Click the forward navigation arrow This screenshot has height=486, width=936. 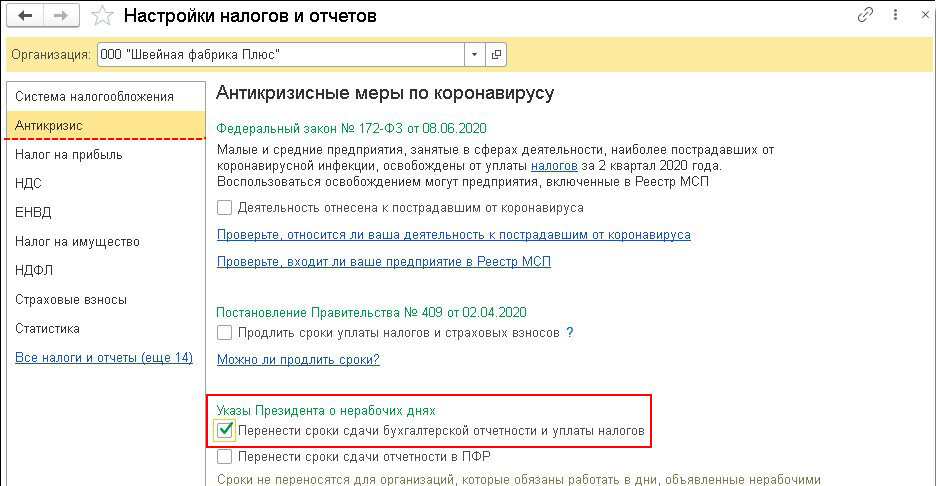click(x=59, y=16)
